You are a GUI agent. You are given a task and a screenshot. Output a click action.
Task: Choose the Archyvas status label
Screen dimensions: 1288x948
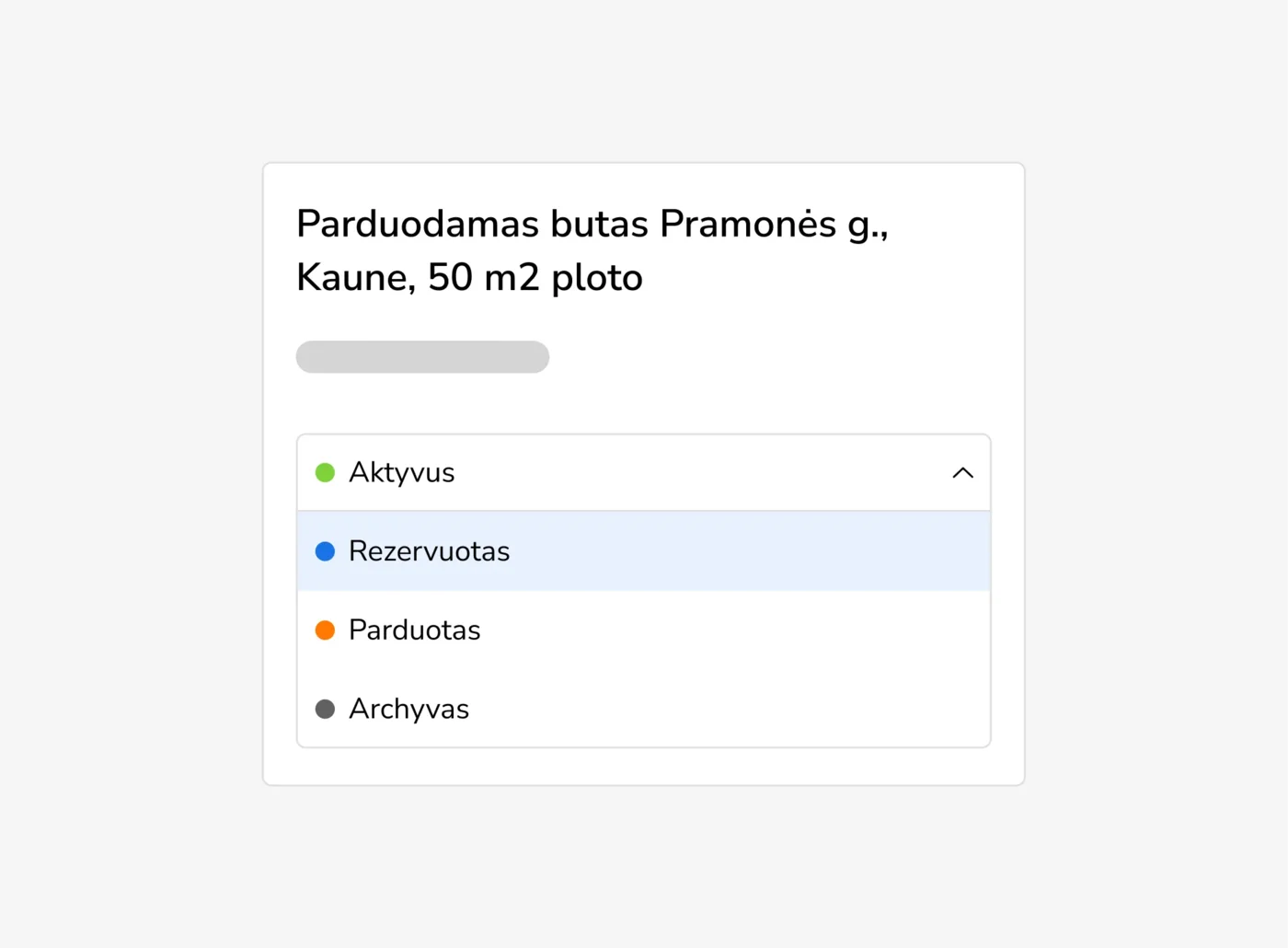click(x=408, y=710)
